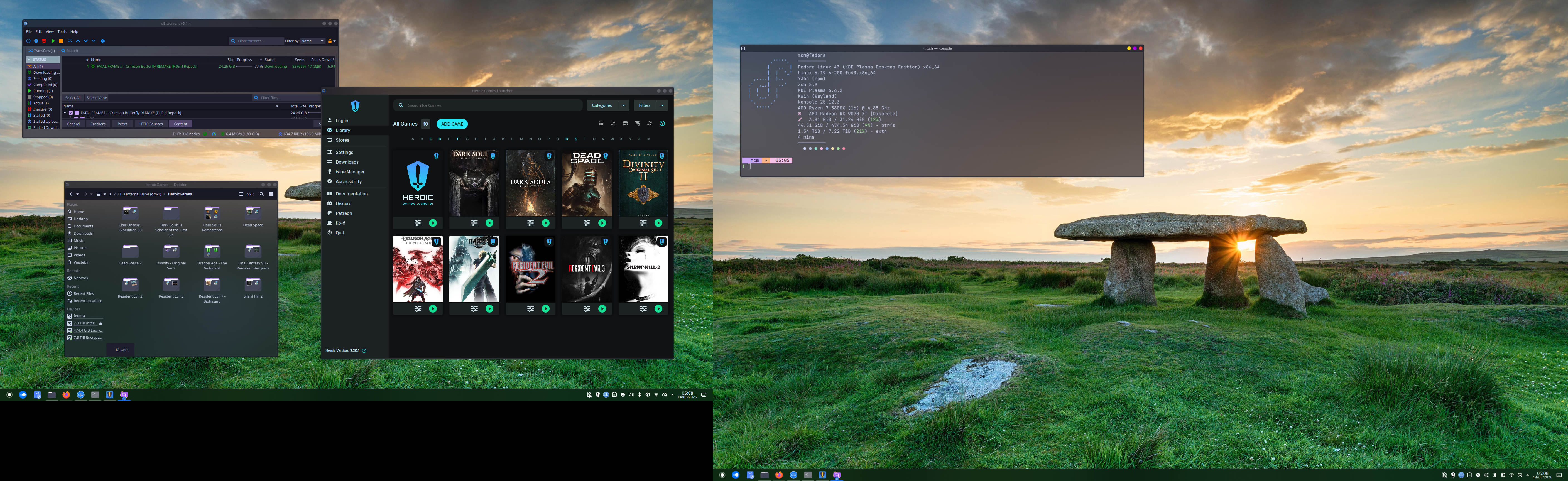Image resolution: width=1568 pixels, height=481 pixels.
Task: Open the Filter by Name combo box
Action: tap(313, 41)
